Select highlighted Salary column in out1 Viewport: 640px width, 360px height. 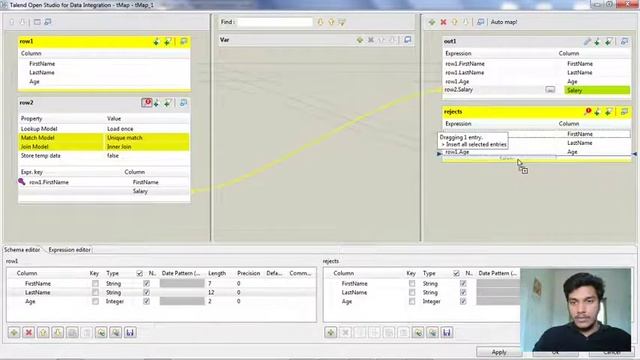[597, 90]
